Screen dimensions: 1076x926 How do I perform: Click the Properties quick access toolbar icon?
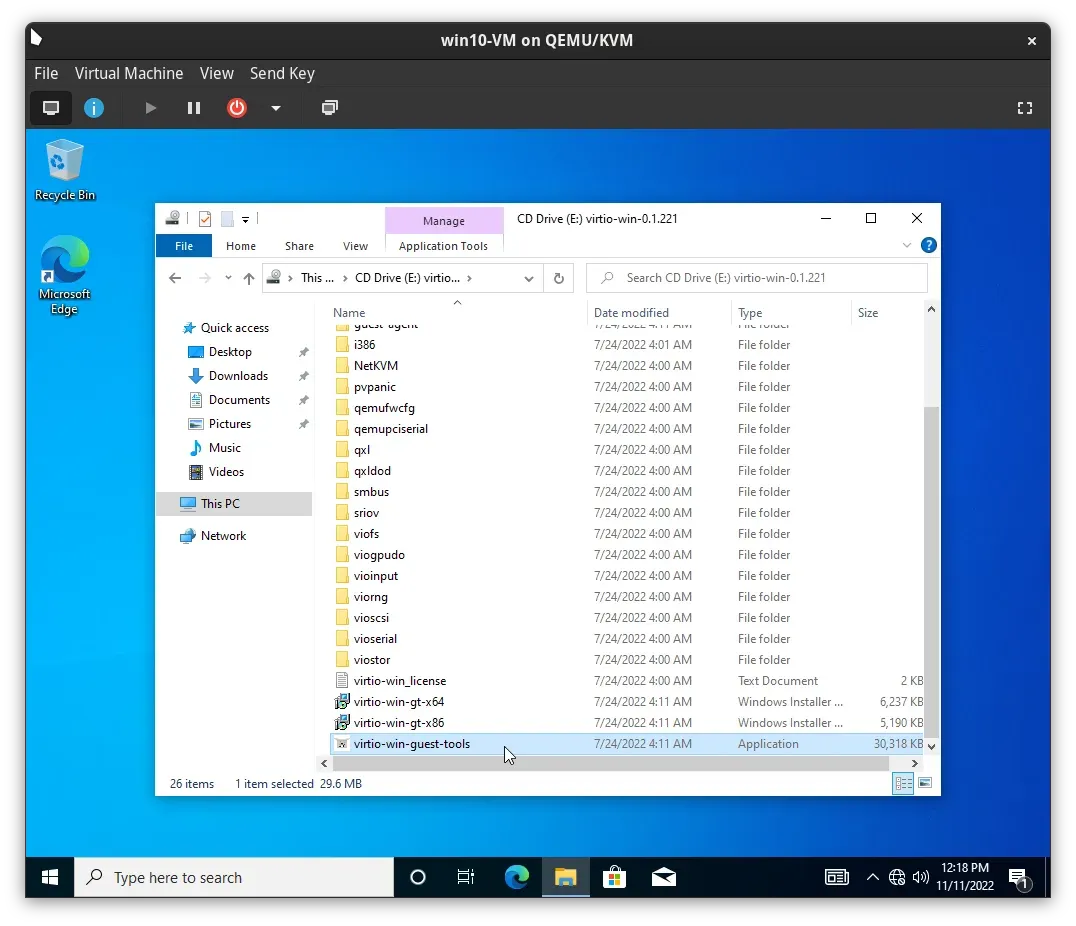(x=204, y=219)
